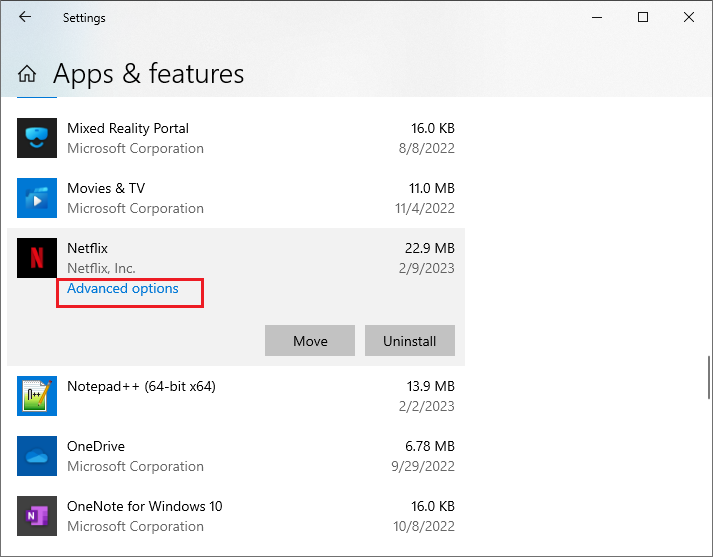Click the OneNote for Windows 10 icon

(37, 516)
